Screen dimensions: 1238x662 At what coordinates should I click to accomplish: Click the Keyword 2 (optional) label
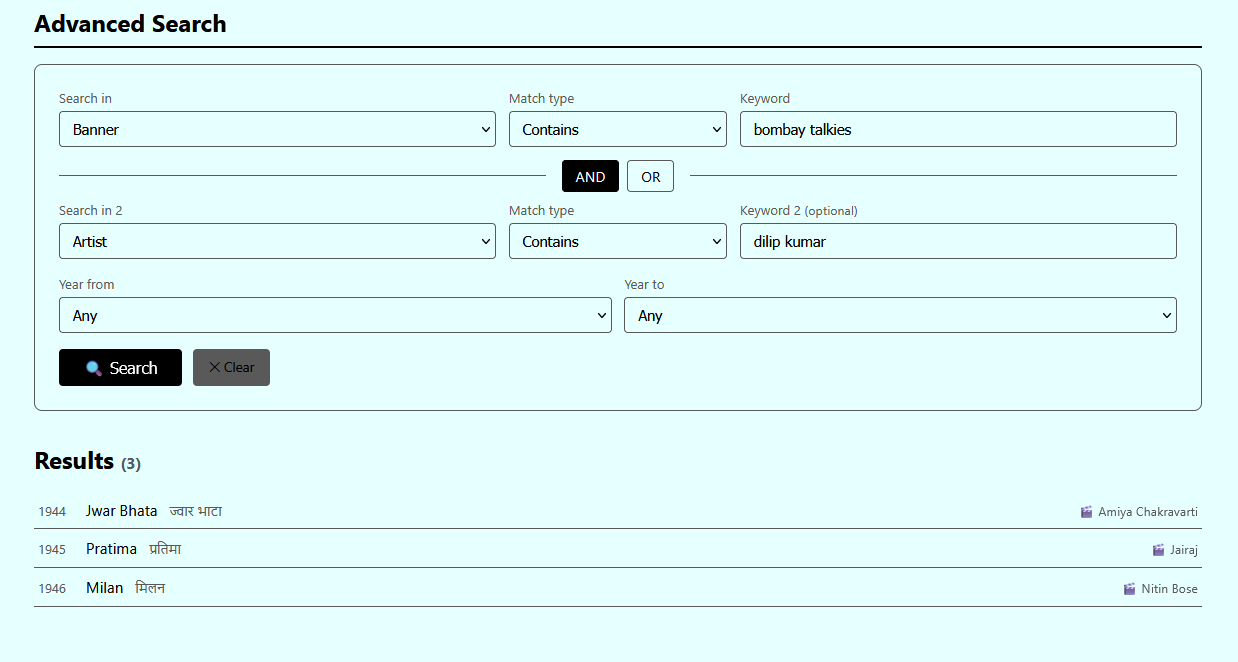click(x=799, y=211)
